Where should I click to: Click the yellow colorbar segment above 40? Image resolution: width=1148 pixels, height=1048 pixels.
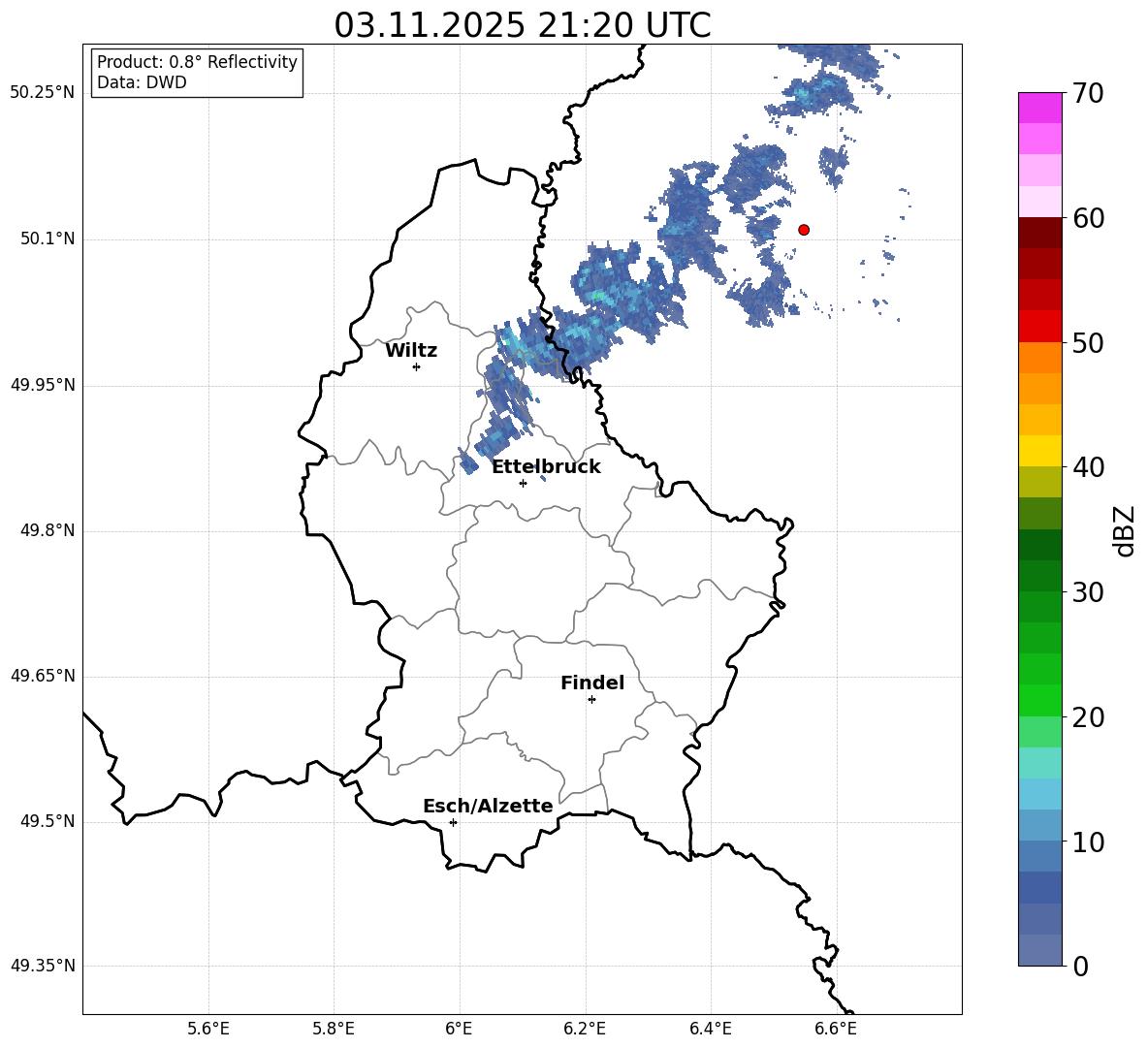pyautogui.click(x=1040, y=452)
